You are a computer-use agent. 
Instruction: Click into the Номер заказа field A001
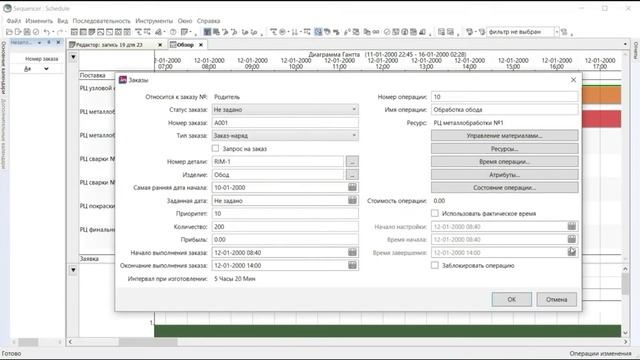[285, 122]
